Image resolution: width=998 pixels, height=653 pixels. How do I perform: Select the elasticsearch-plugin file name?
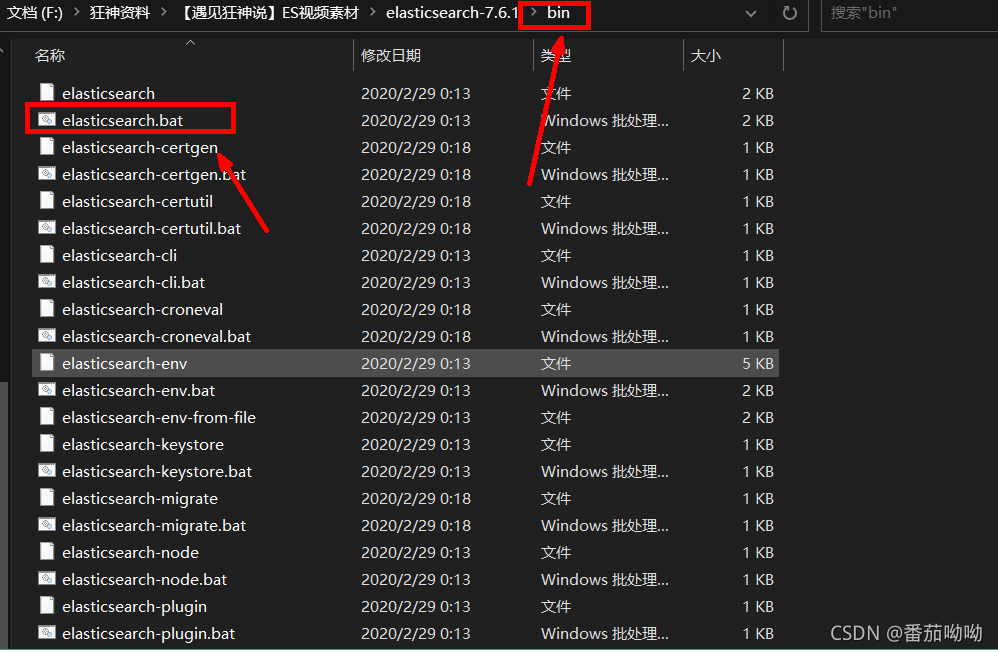tap(134, 607)
